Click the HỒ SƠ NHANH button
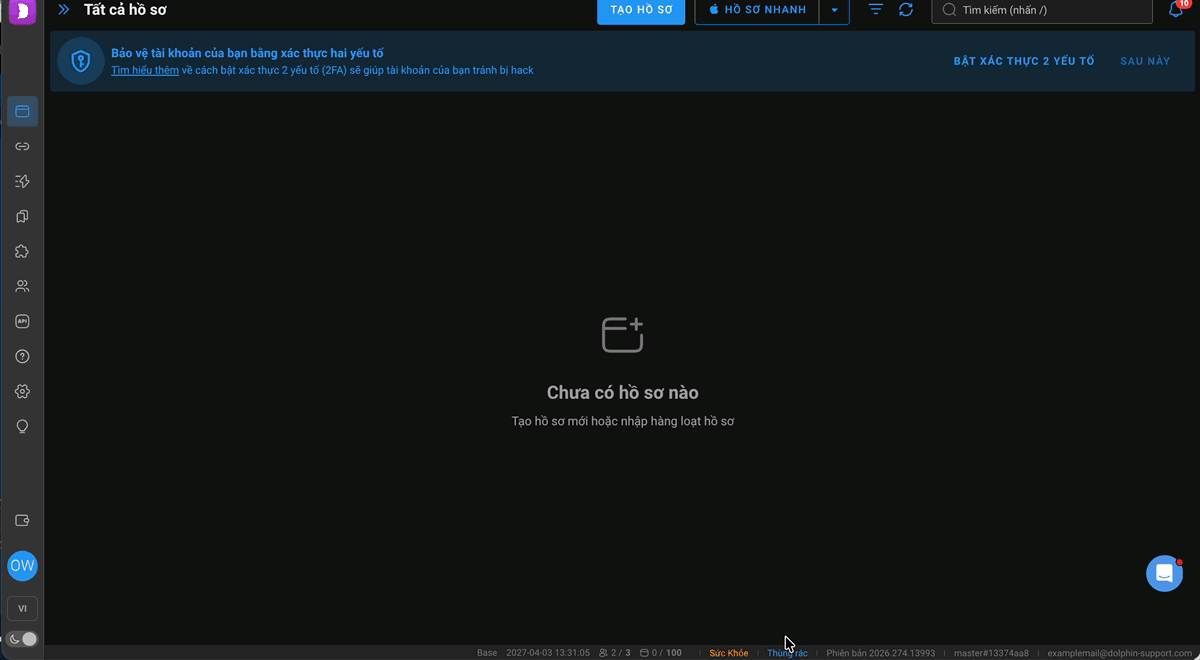Image resolution: width=1200 pixels, height=660 pixels. (x=757, y=10)
